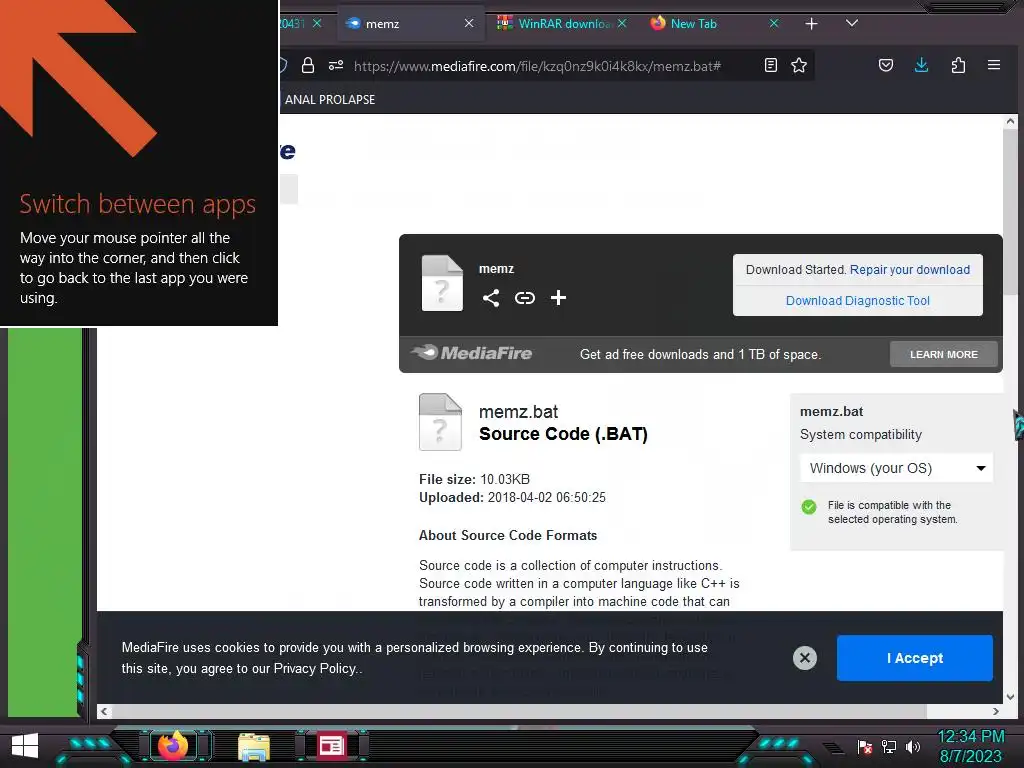Open the Firefox hamburger menu
Screen dimensions: 1024x768
point(994,65)
